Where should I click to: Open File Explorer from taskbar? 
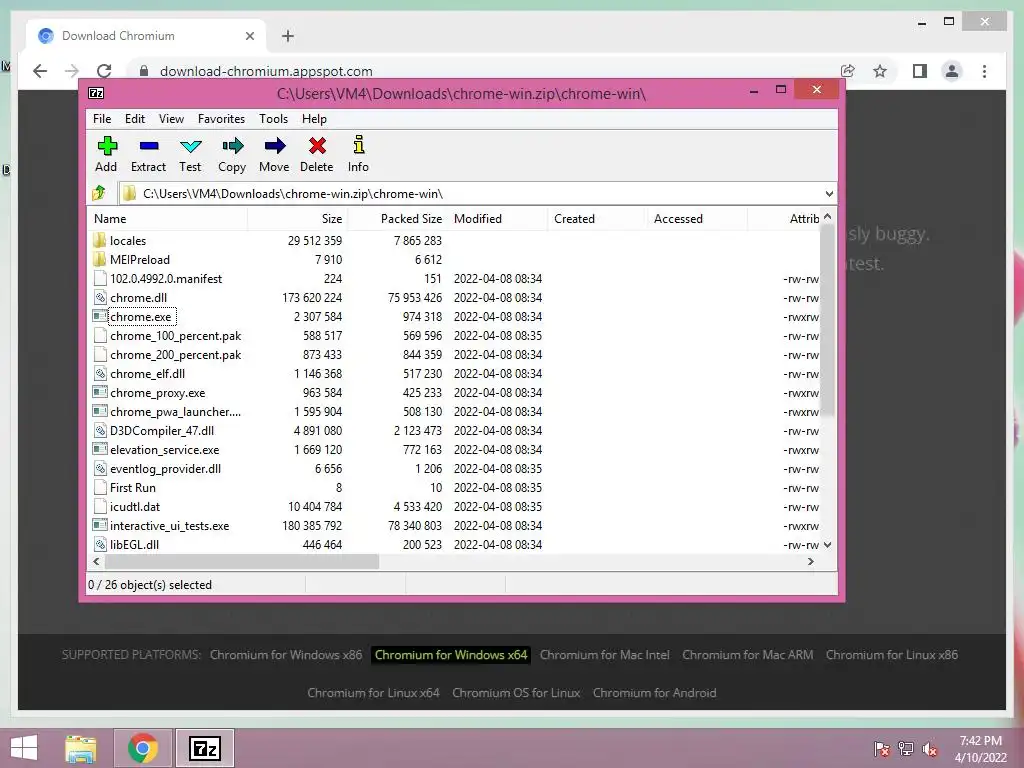(81, 748)
